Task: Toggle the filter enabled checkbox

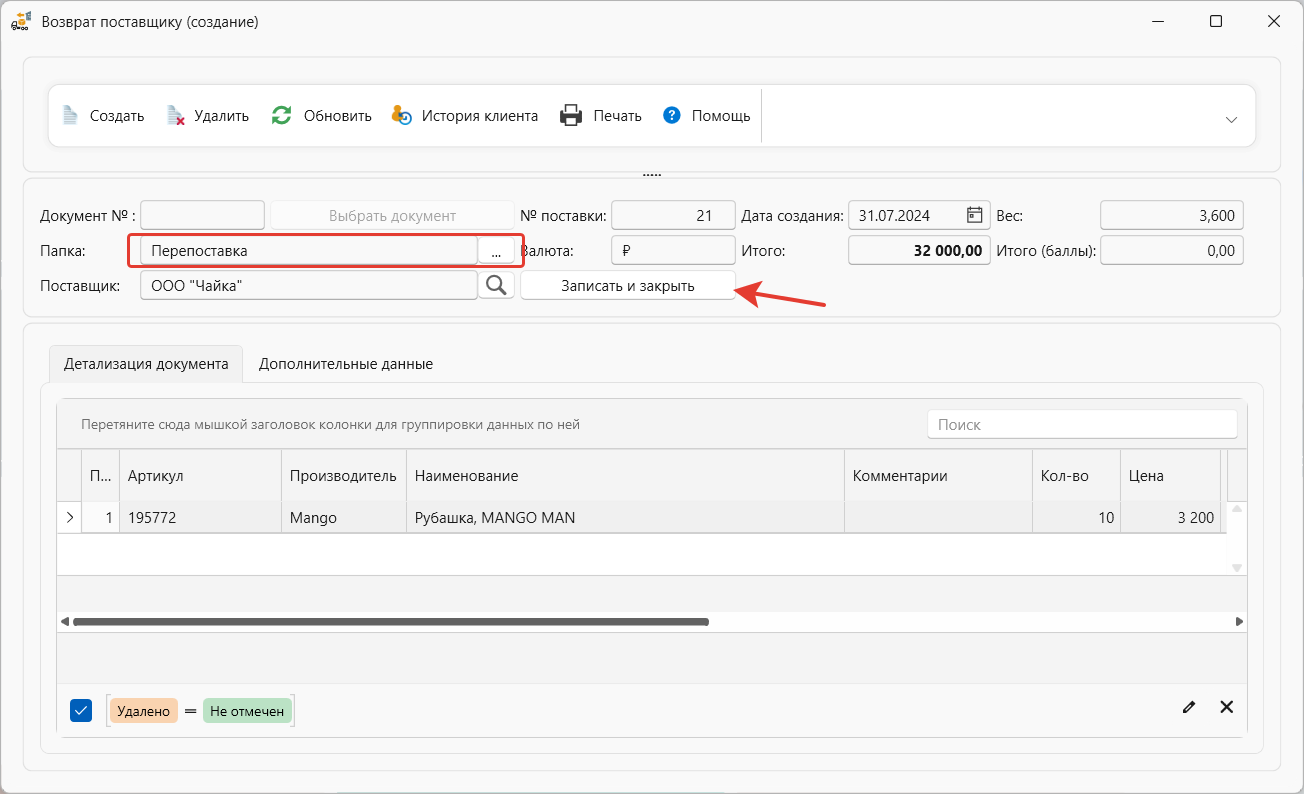Action: click(x=81, y=710)
